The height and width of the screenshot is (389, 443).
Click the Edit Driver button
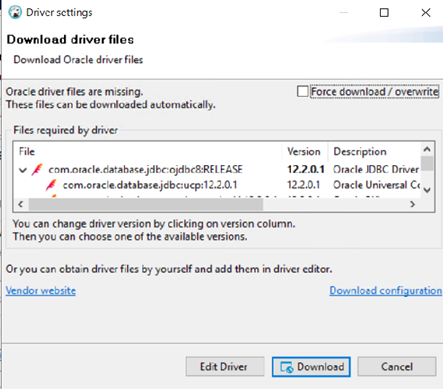[225, 367]
